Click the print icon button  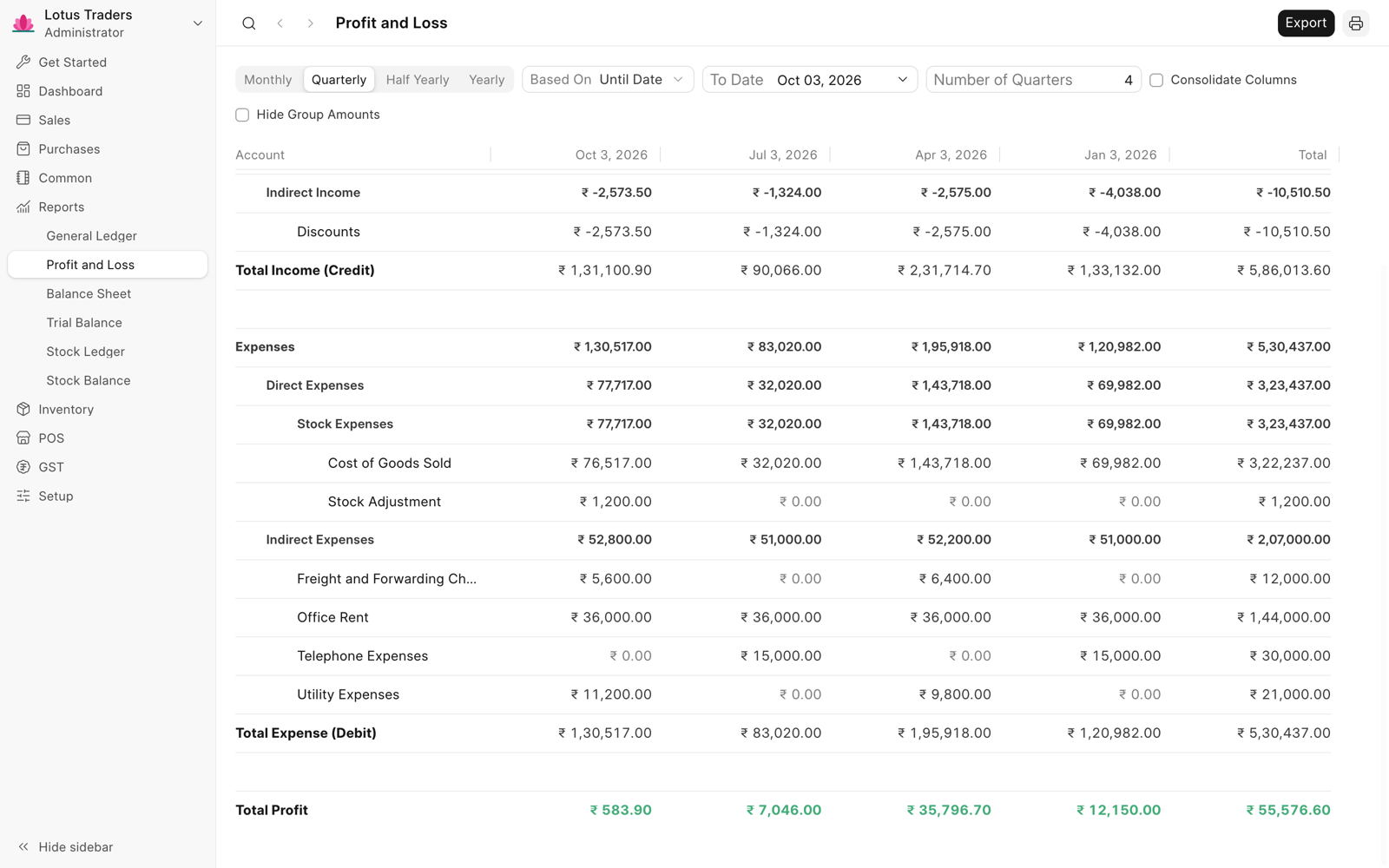[x=1356, y=23]
